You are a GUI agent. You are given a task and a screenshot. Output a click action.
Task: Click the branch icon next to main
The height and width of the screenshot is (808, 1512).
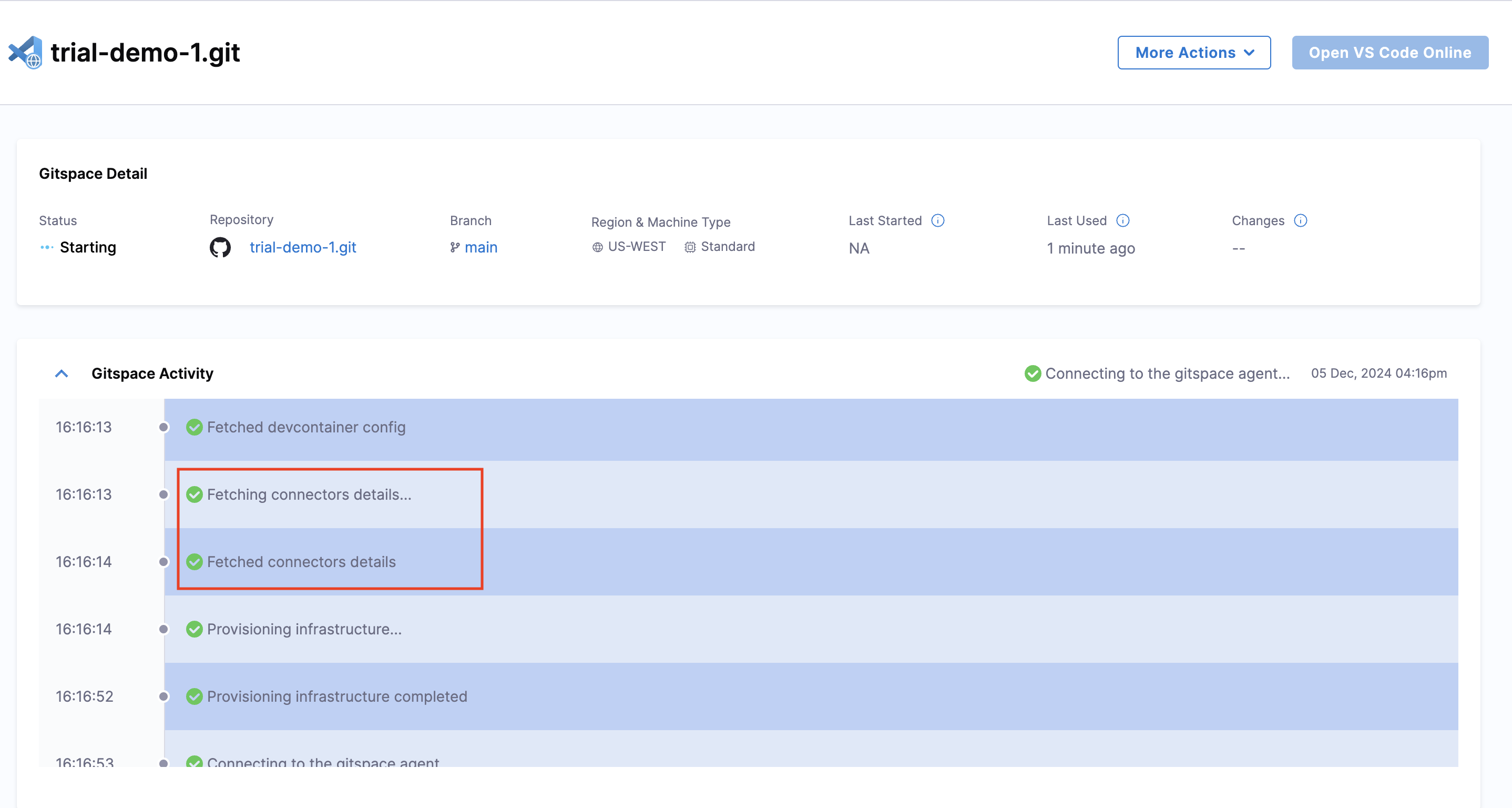coord(454,247)
